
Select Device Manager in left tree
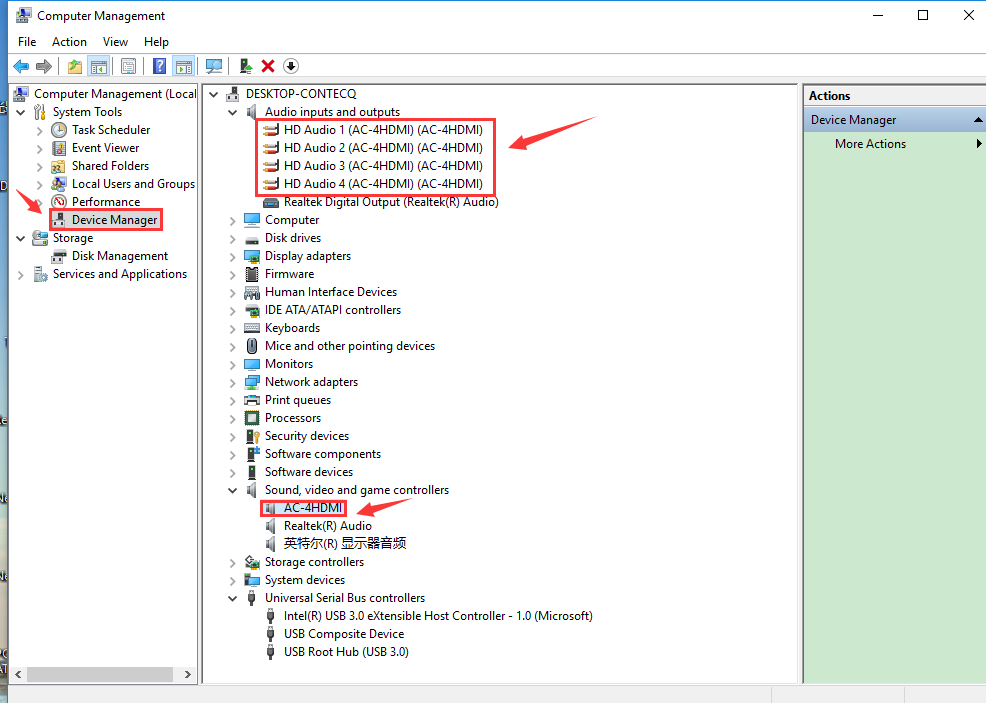114,220
